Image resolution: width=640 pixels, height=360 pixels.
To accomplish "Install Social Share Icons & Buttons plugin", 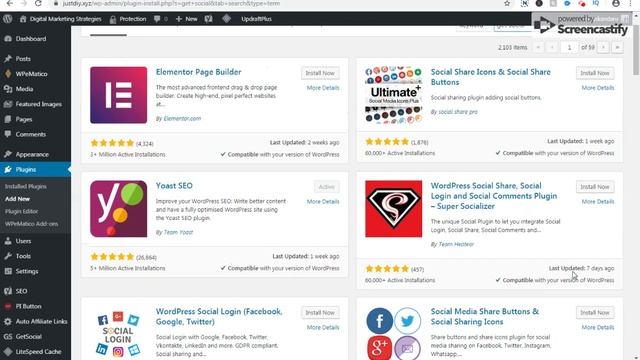I will [595, 73].
